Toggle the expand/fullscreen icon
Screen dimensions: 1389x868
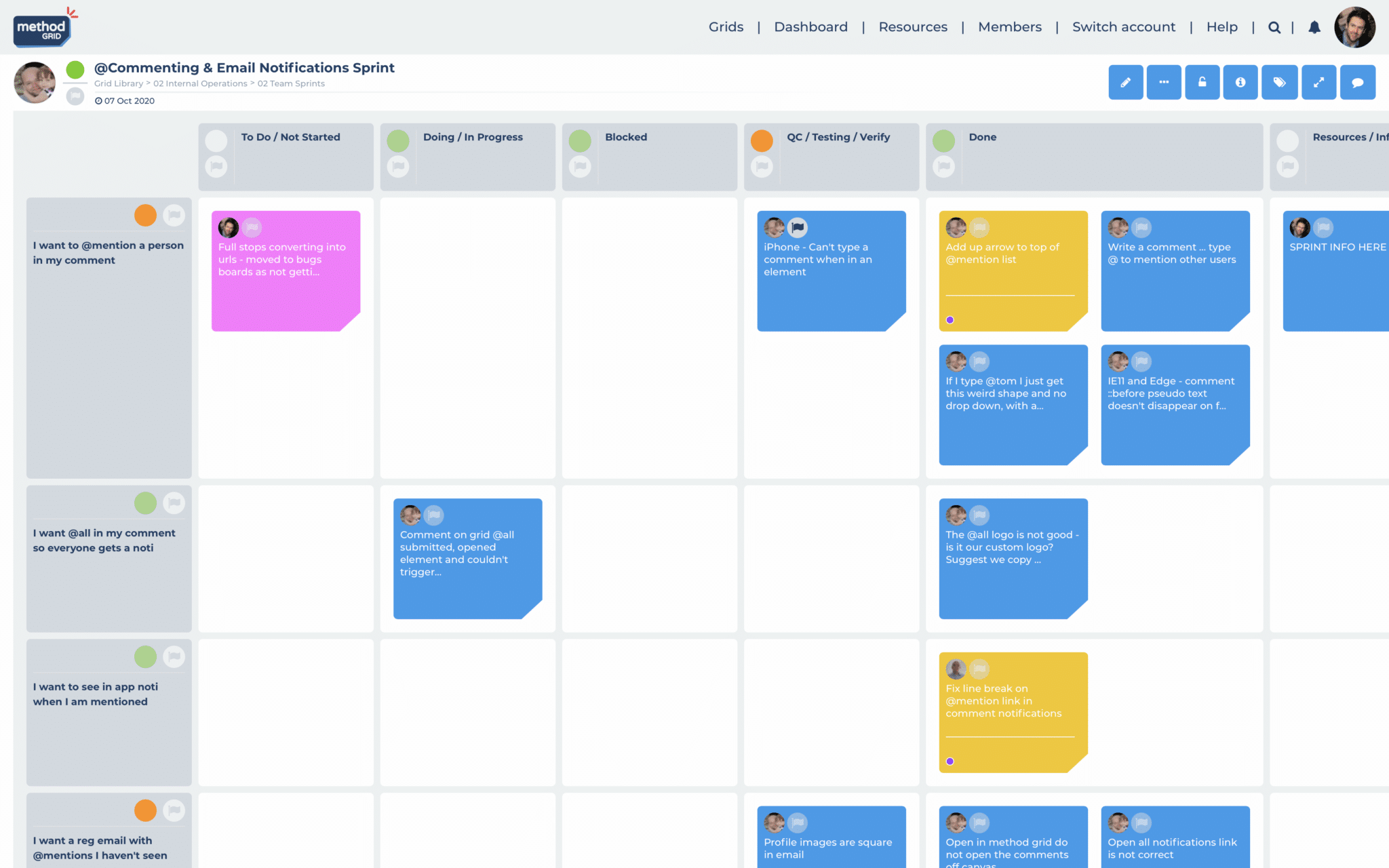point(1318,81)
